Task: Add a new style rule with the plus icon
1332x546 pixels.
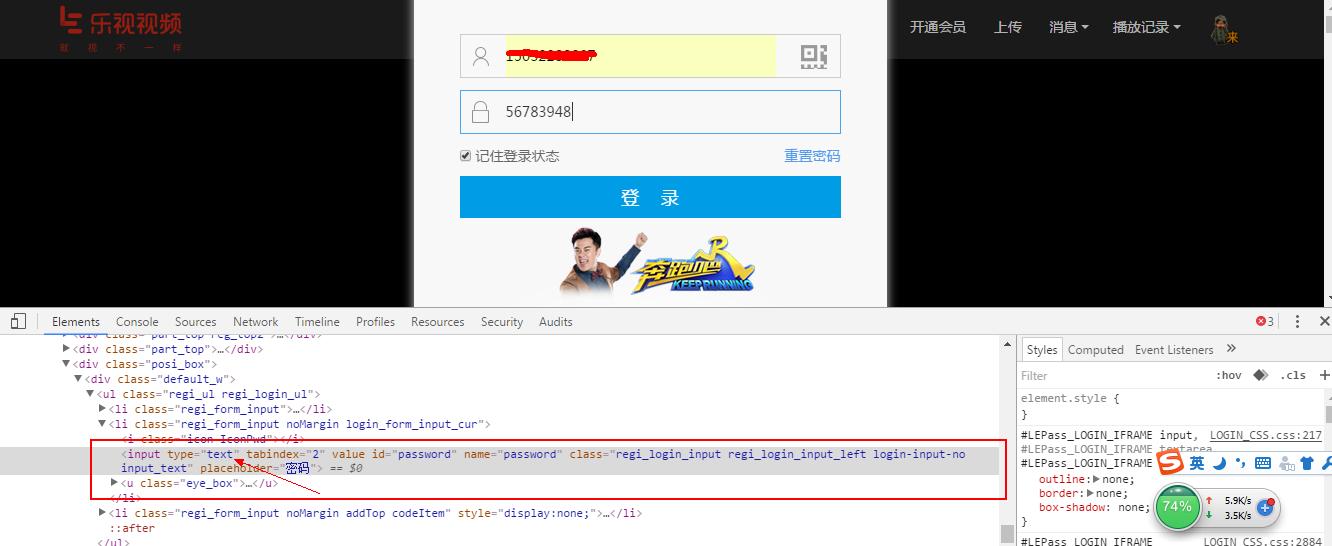Action: coord(1325,375)
